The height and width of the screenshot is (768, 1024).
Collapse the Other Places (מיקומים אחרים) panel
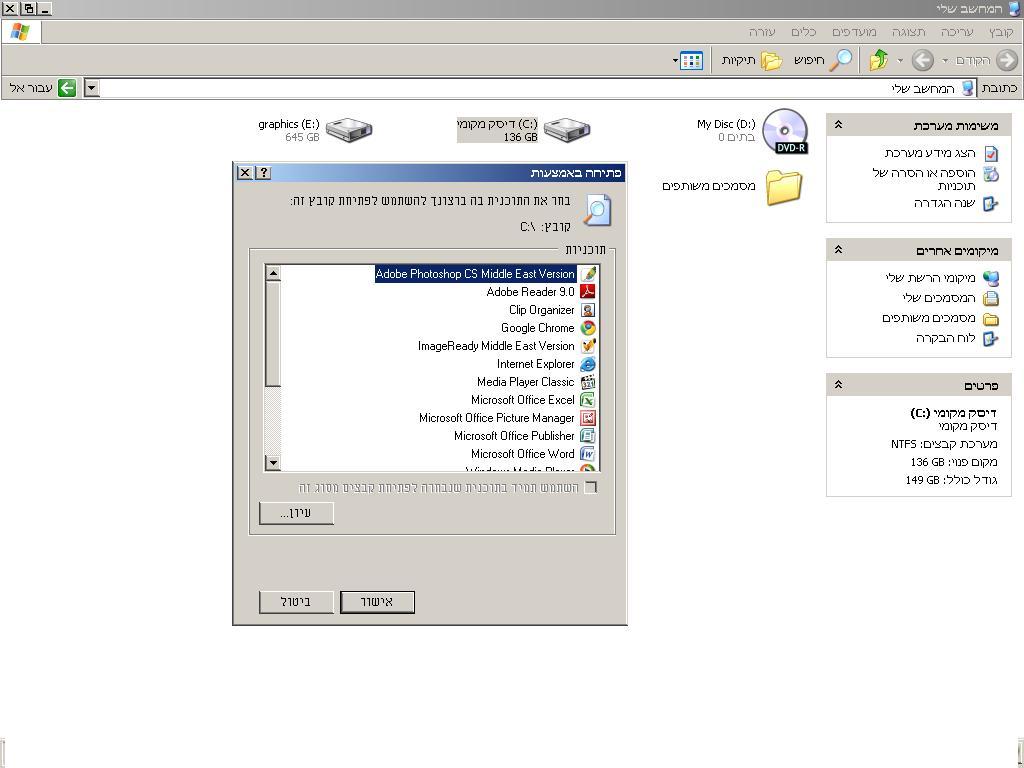839,250
